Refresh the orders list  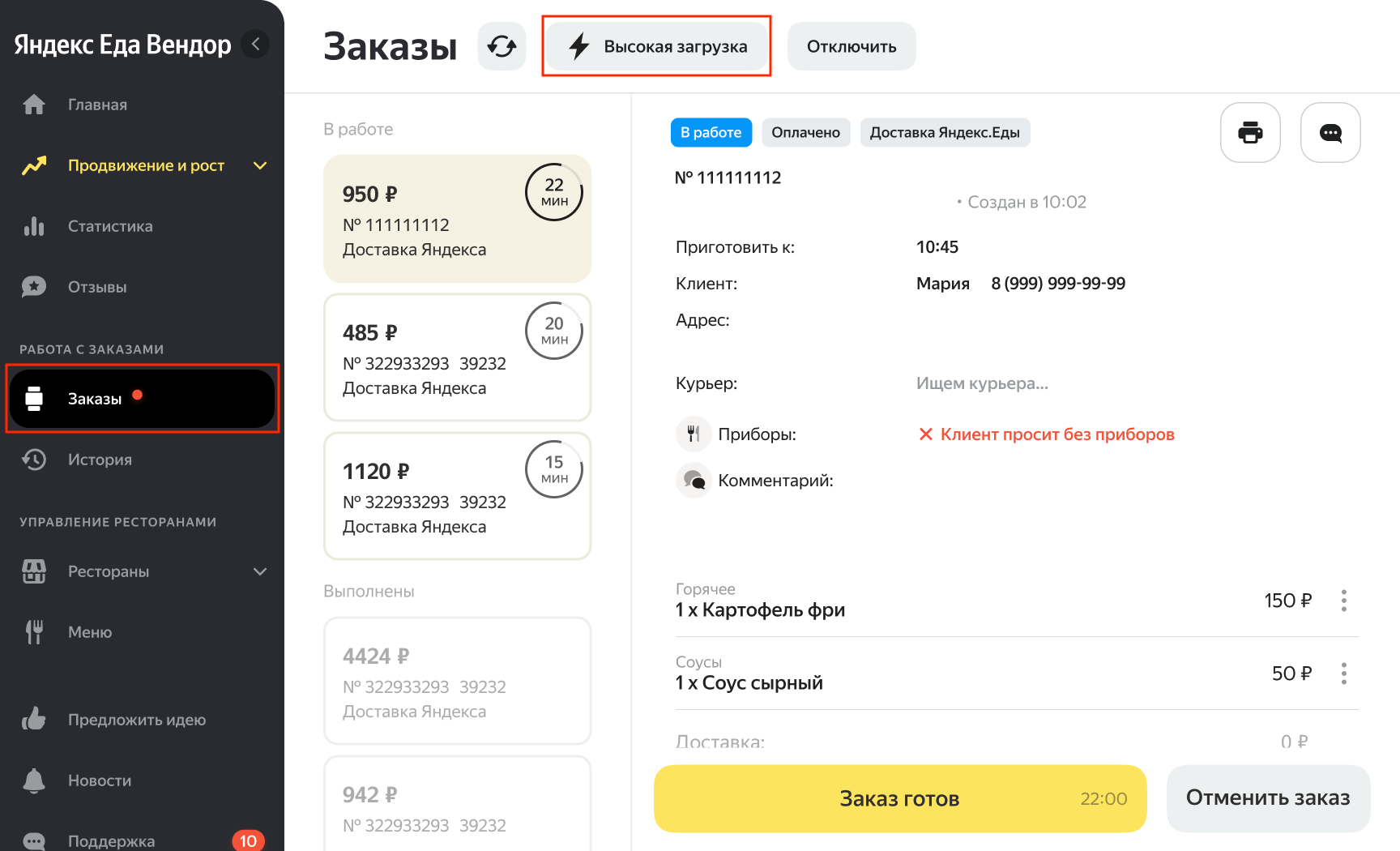pos(502,46)
